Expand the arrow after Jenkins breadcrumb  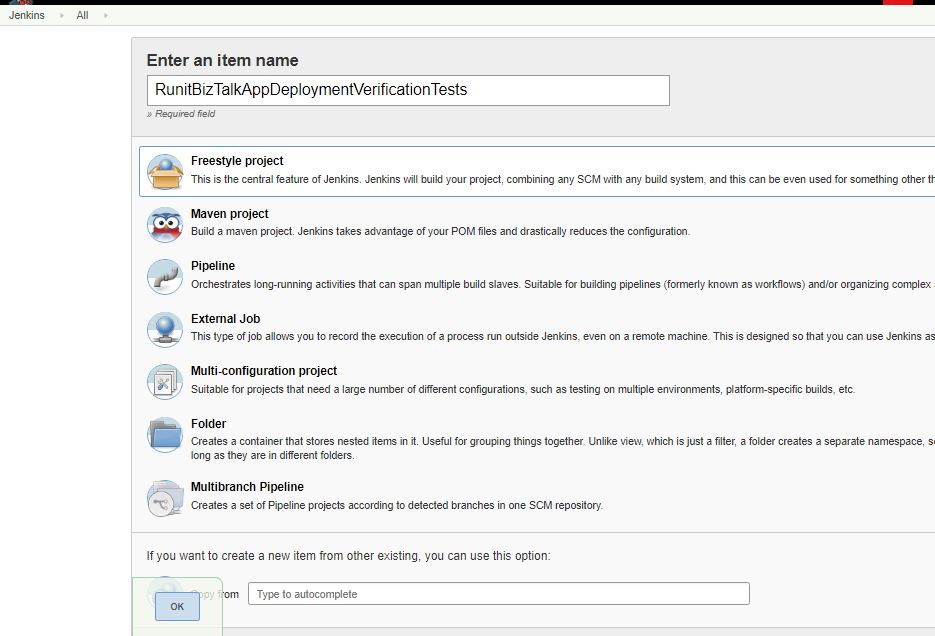coord(61,15)
